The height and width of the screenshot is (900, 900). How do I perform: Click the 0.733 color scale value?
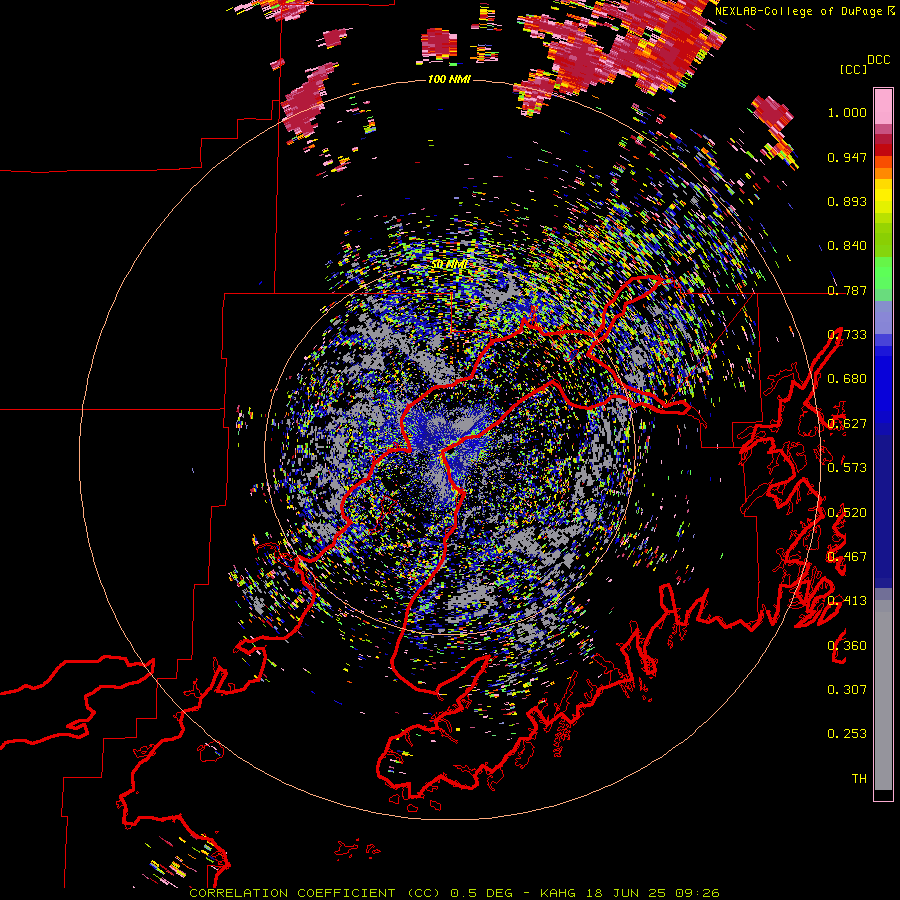pos(847,335)
